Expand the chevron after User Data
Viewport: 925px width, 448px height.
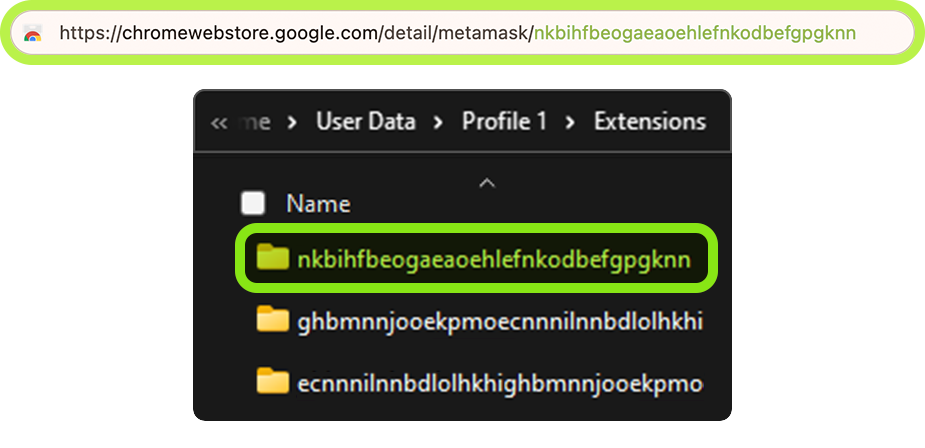[438, 123]
